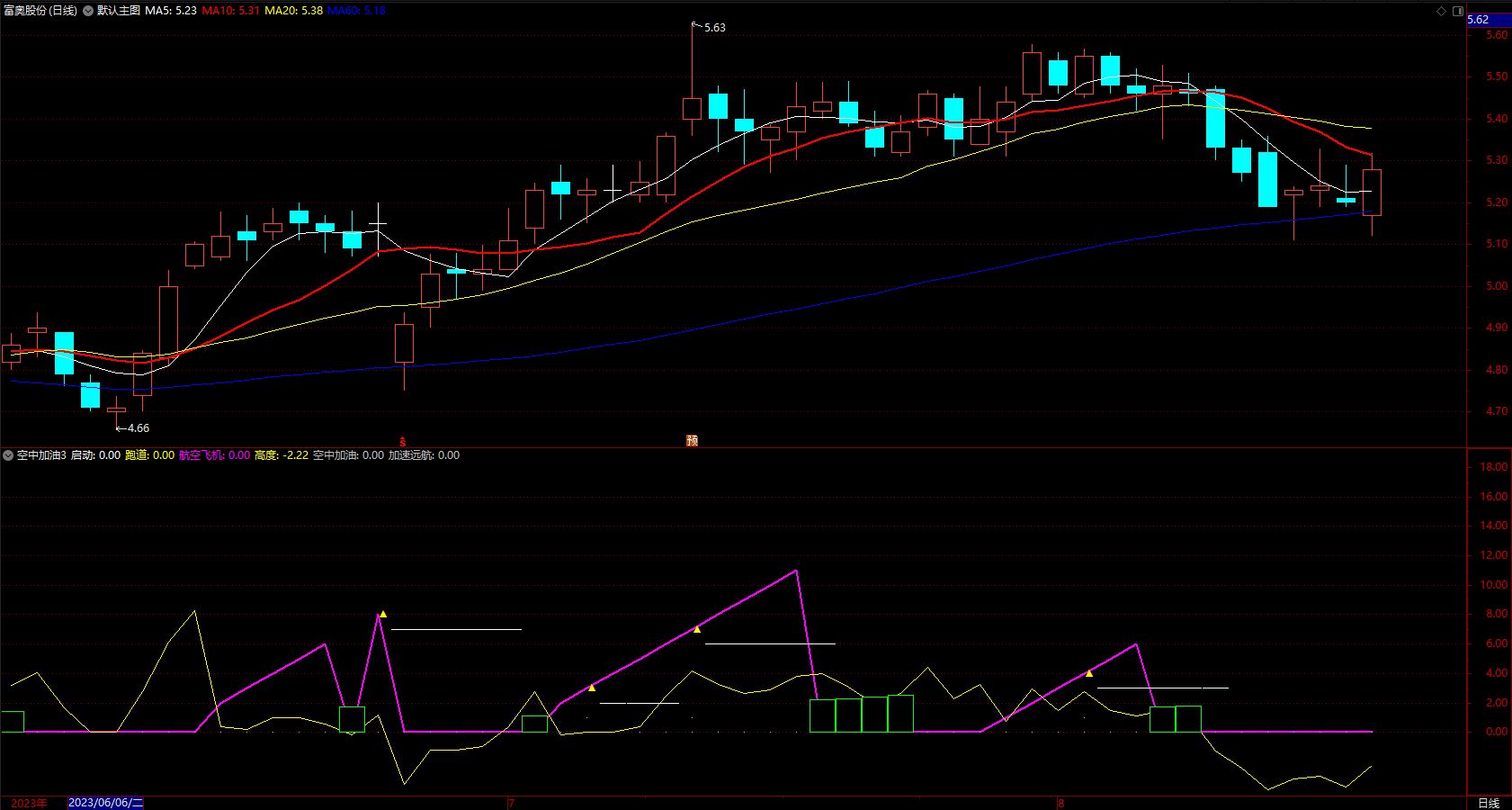This screenshot has height=810, width=1512.
Task: Click the 2023年 year label on time axis
Action: (29, 803)
